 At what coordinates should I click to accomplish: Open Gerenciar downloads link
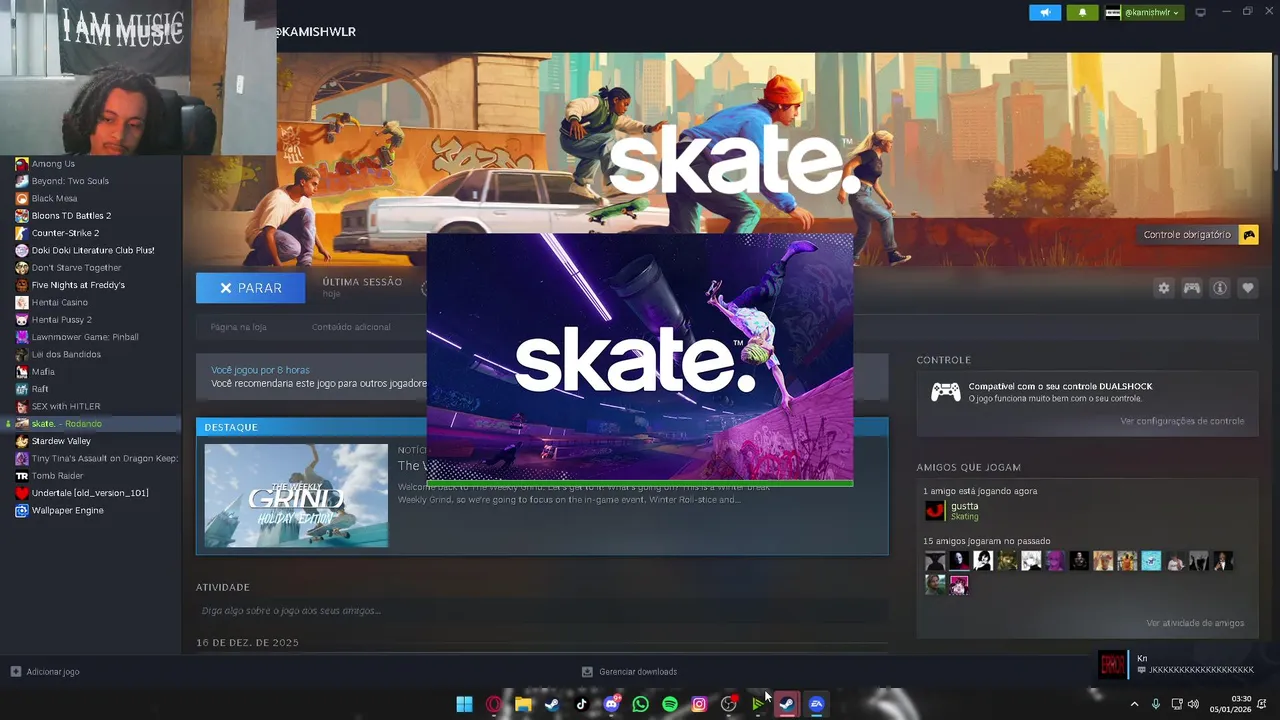point(630,672)
